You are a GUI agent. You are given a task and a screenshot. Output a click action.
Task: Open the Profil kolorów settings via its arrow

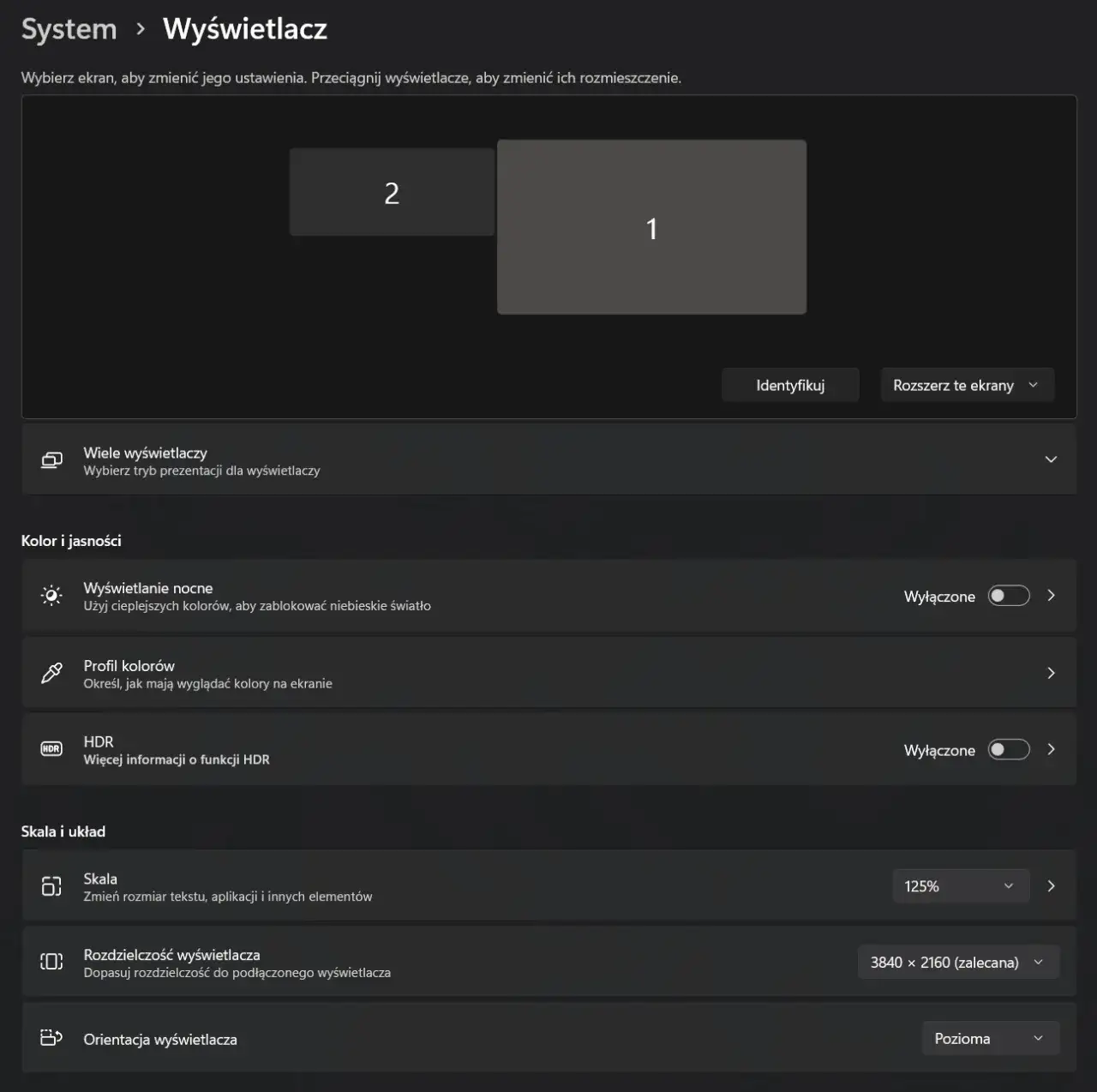pos(1051,673)
